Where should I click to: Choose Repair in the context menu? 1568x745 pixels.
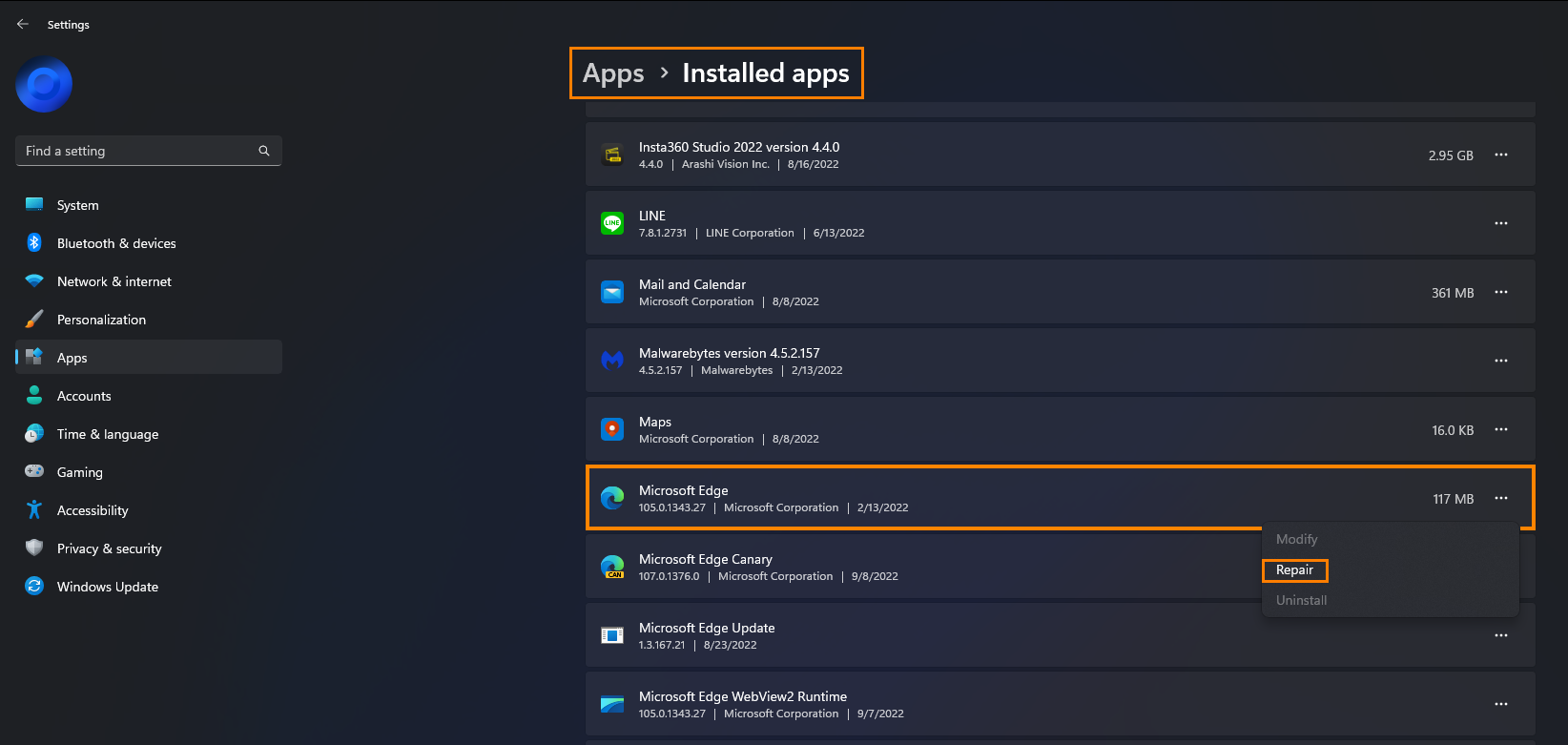pos(1294,569)
